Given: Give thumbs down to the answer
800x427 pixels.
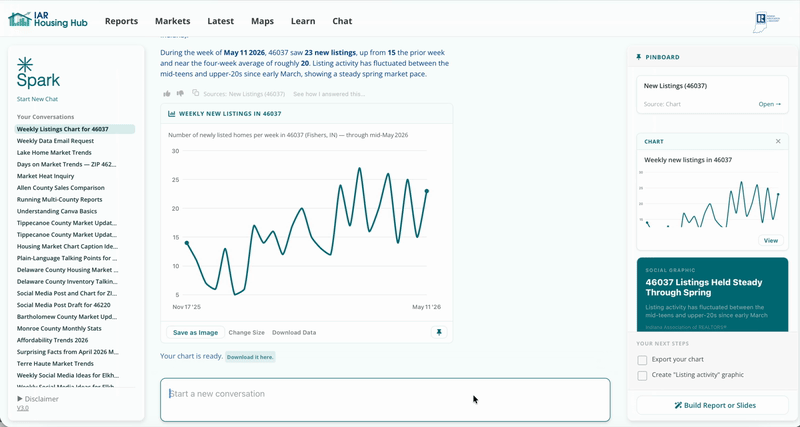Looking at the screenshot, I should pos(180,94).
